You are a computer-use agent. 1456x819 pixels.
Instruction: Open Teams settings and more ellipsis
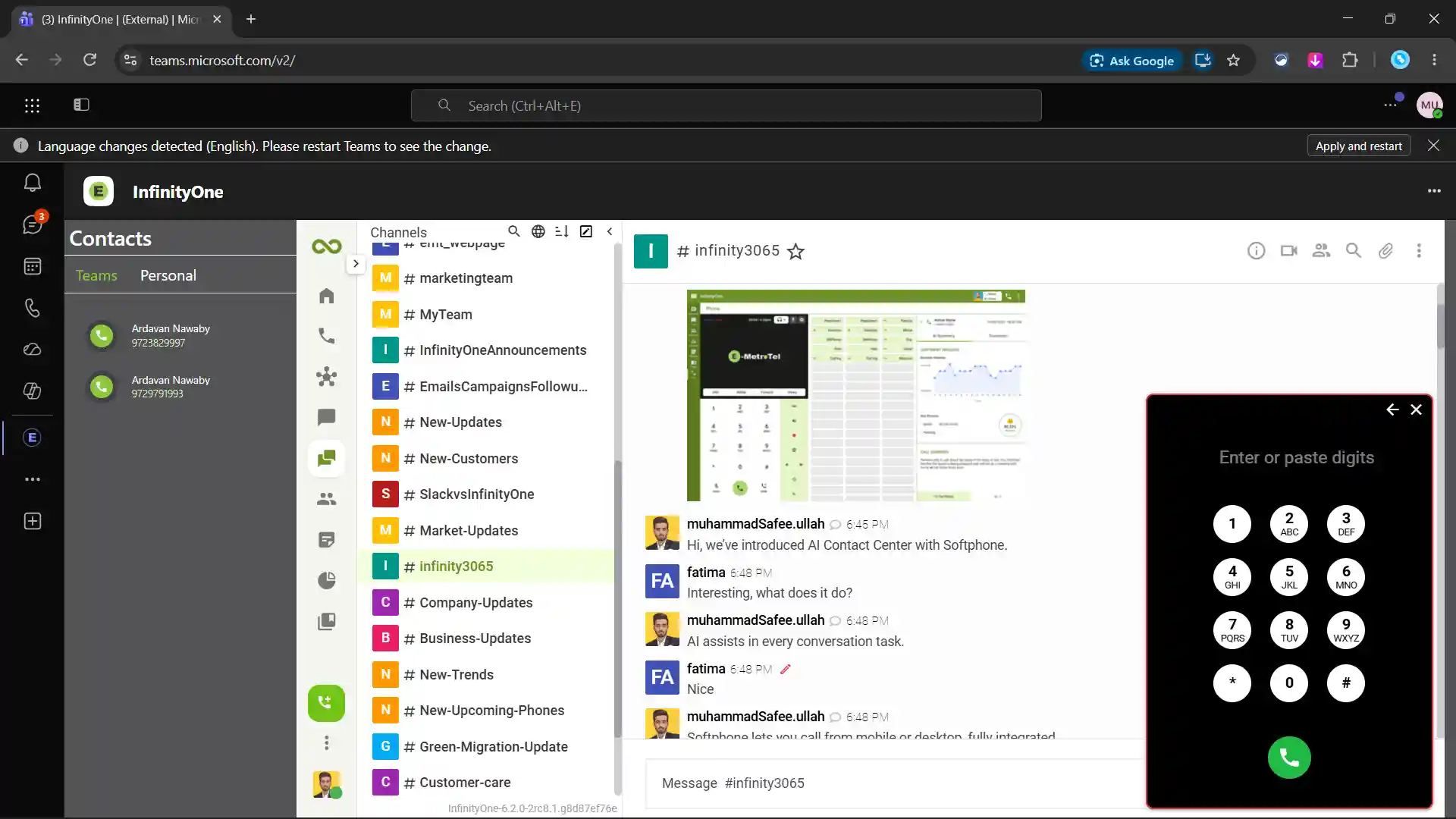tap(1390, 105)
